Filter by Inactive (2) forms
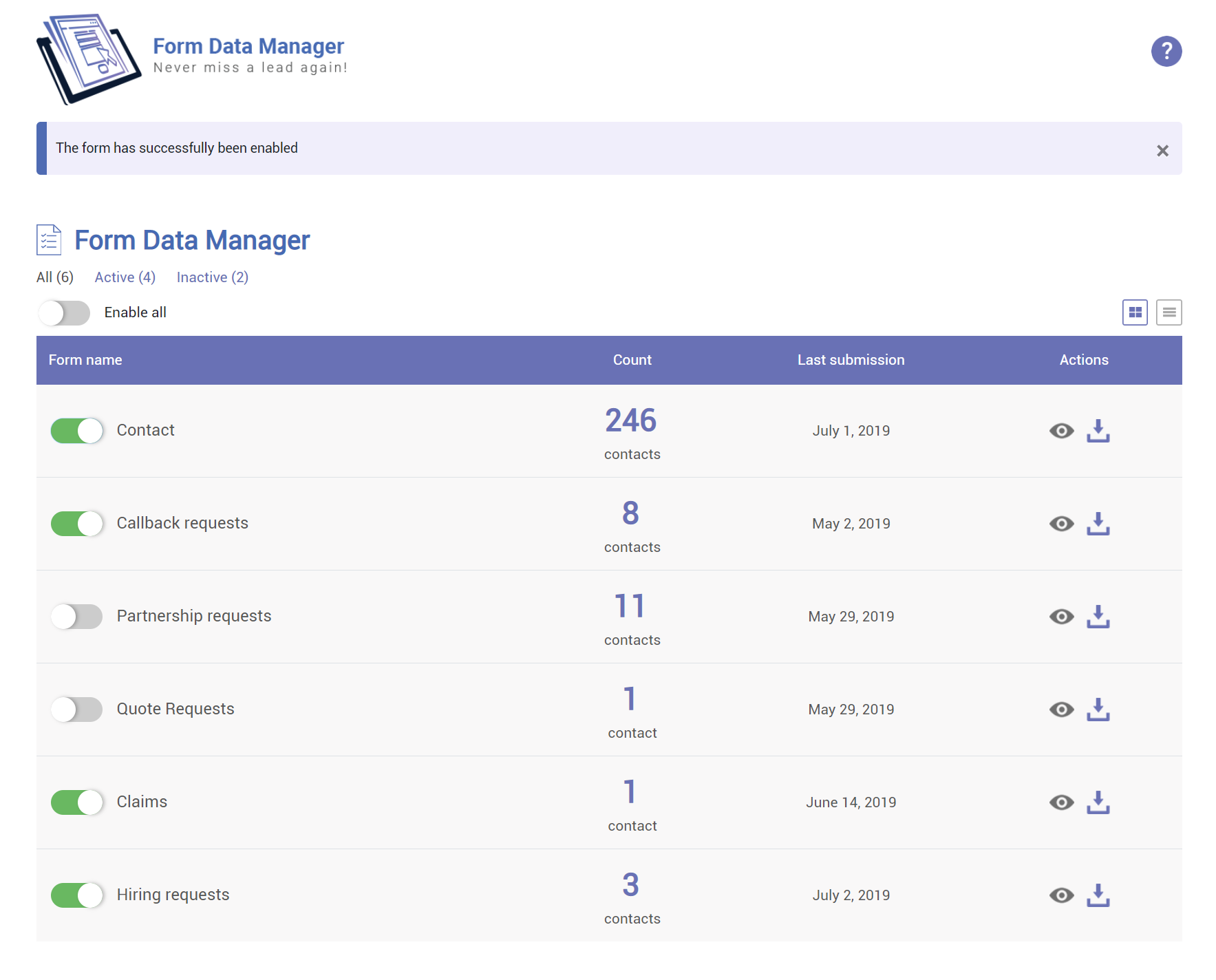 pyautogui.click(x=212, y=277)
